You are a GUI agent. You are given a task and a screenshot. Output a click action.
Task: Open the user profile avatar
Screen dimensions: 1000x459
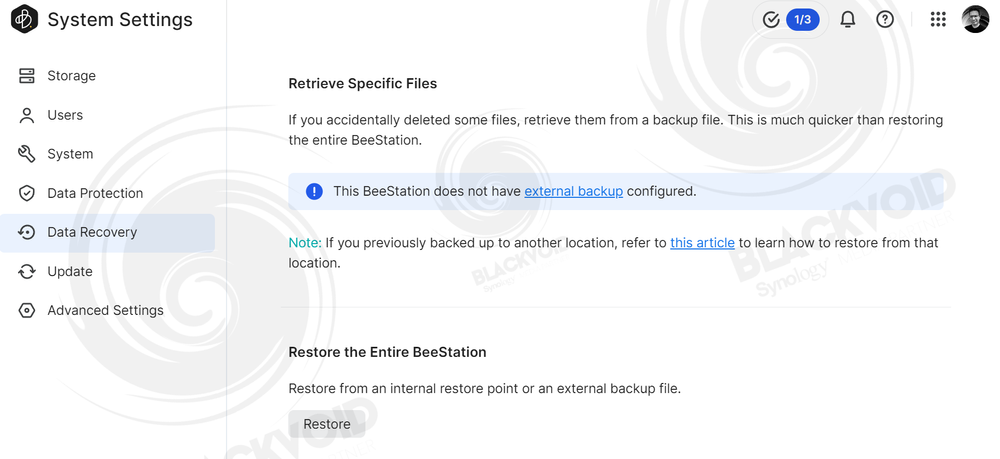tap(975, 19)
